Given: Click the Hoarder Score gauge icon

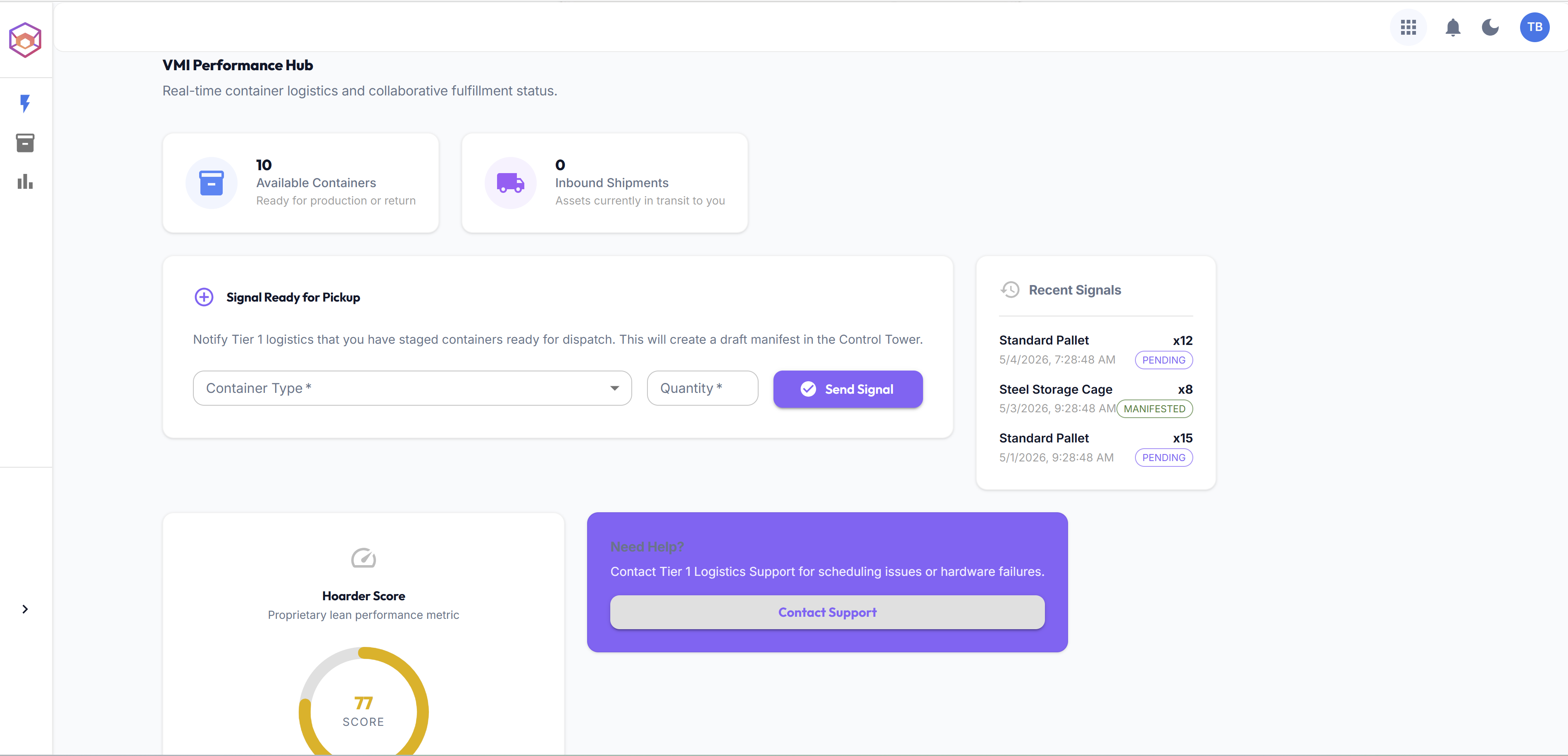Looking at the screenshot, I should 364,557.
